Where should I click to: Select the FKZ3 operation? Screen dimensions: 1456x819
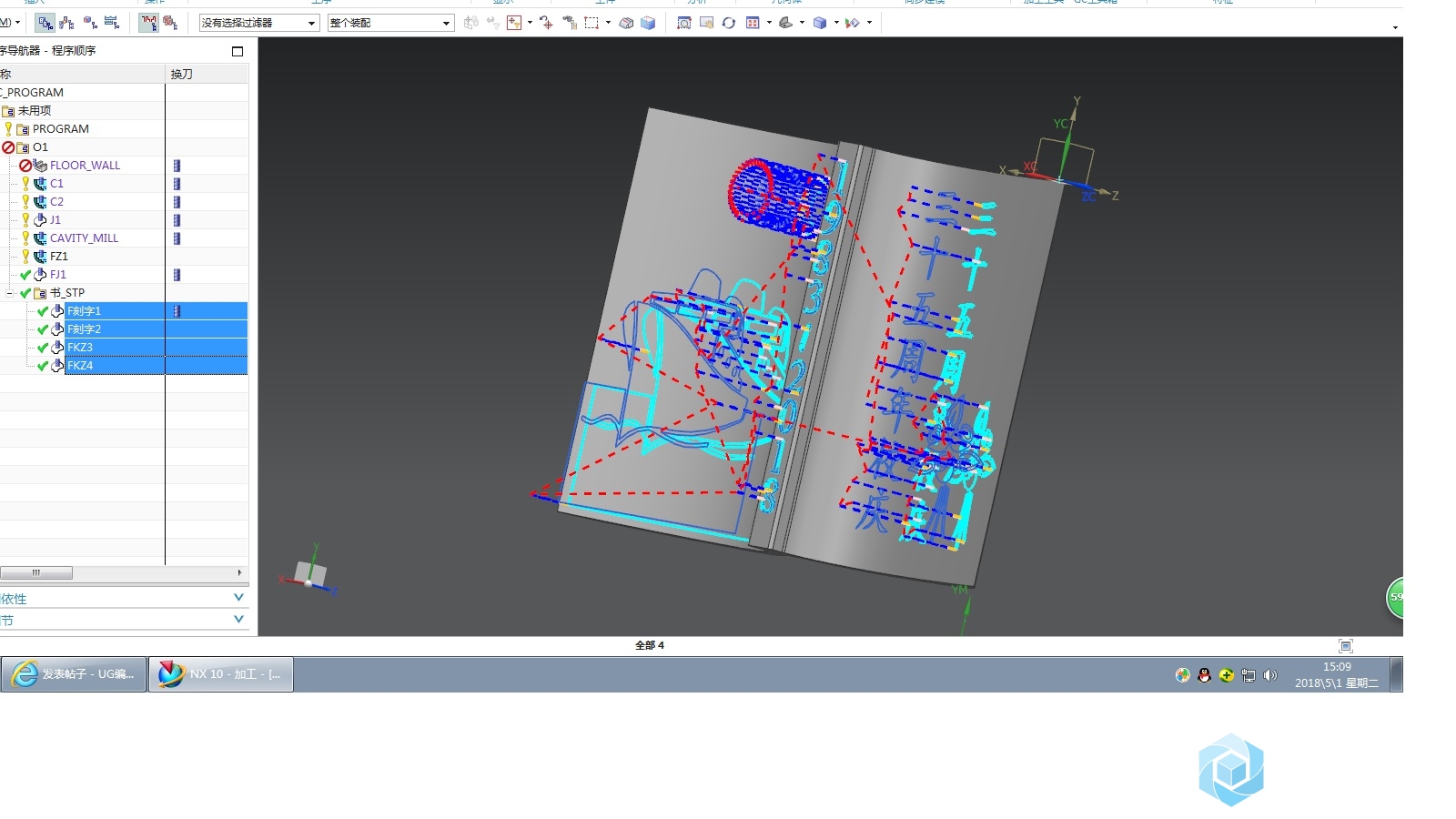pyautogui.click(x=80, y=348)
